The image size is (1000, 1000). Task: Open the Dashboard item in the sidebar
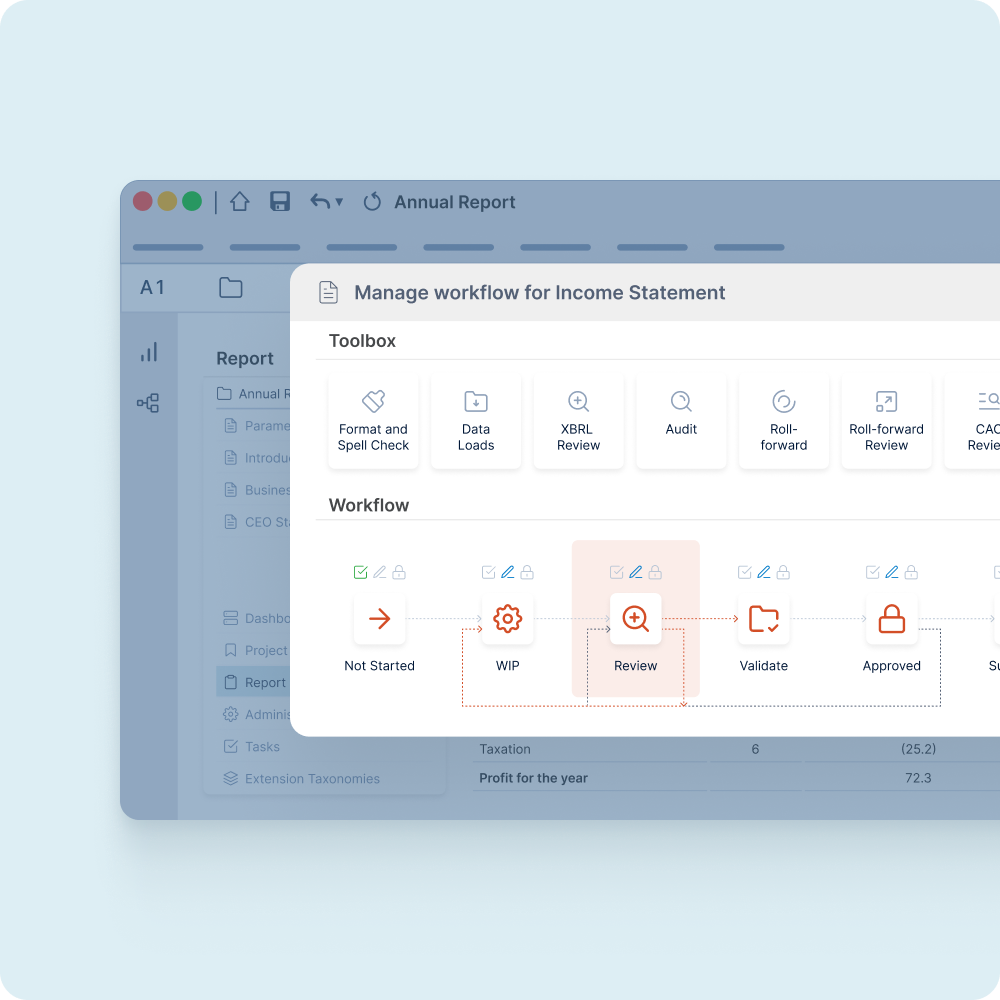pyautogui.click(x=265, y=618)
